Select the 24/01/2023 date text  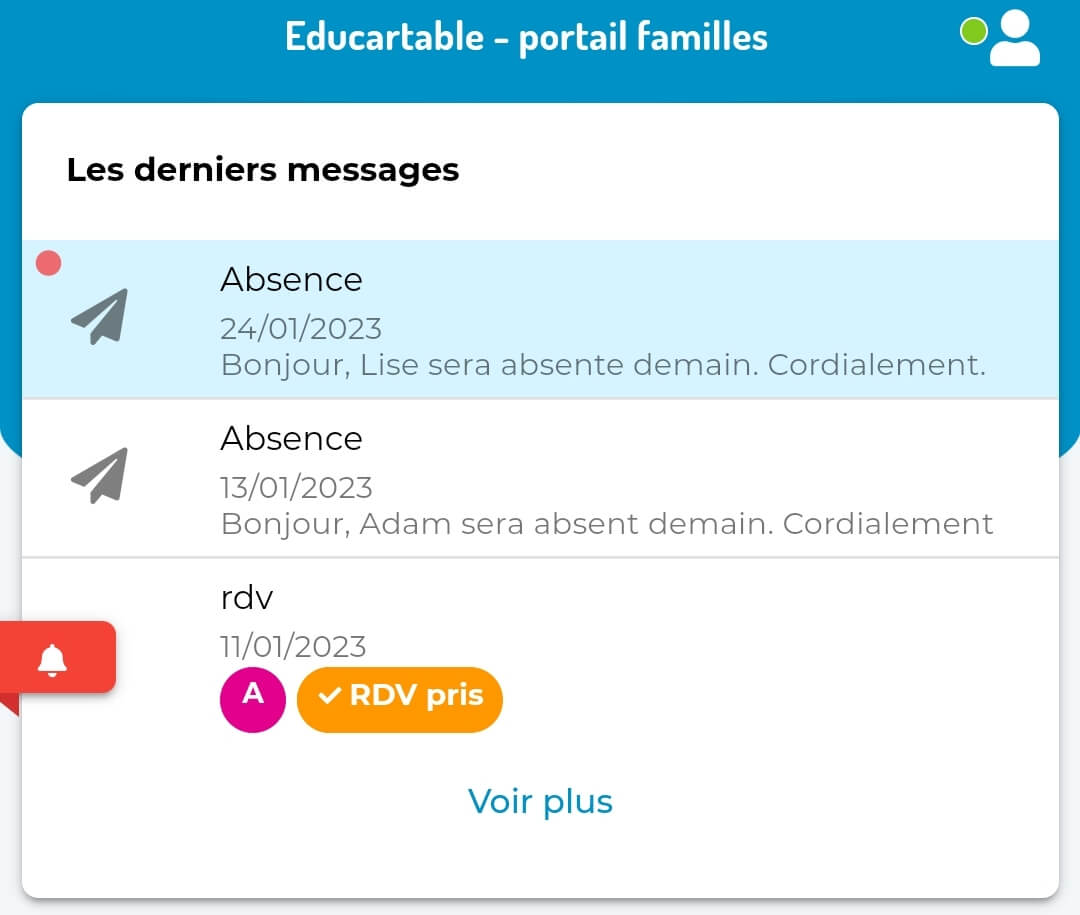click(301, 329)
